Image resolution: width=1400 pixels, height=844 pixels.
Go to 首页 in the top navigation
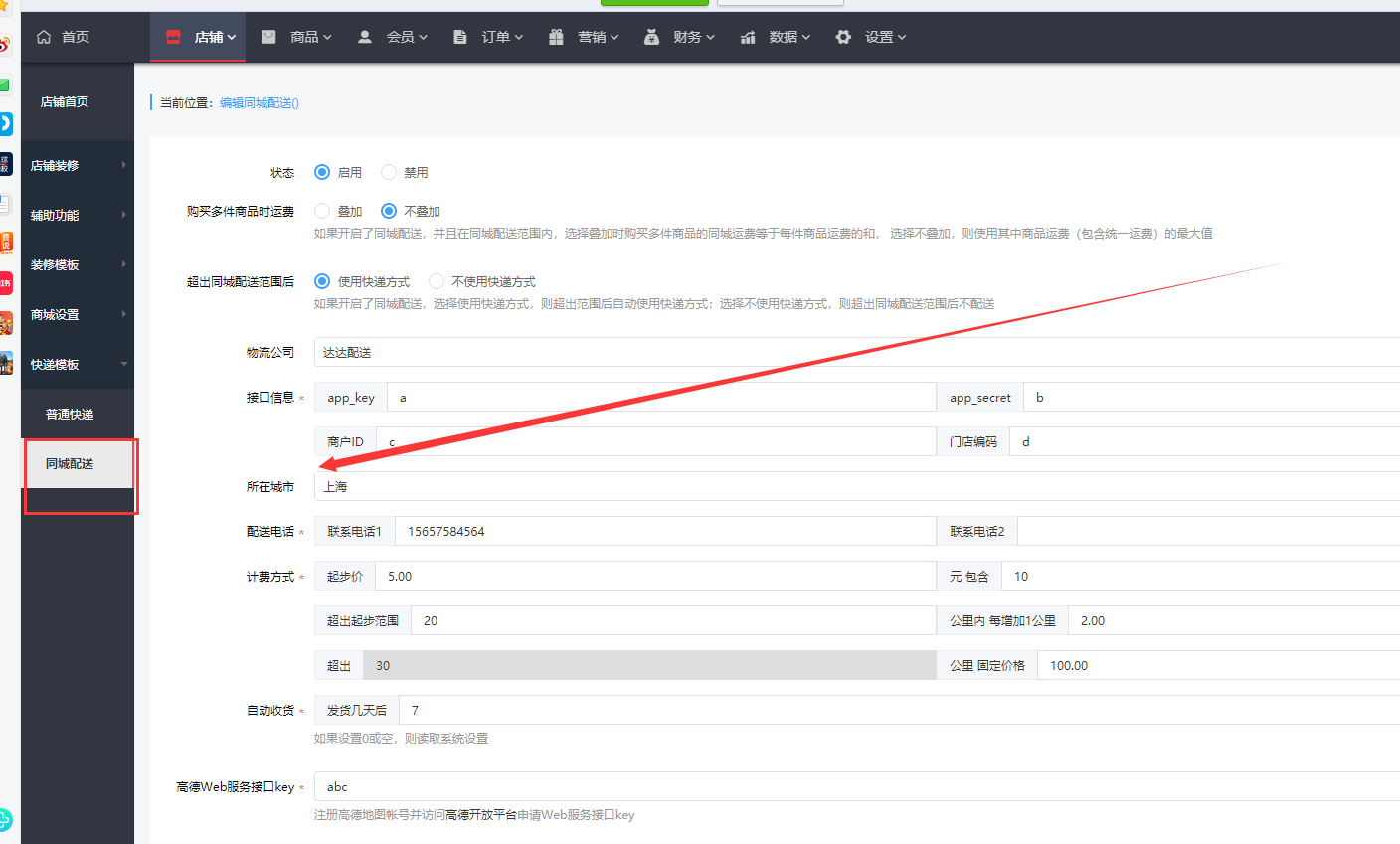click(x=76, y=37)
